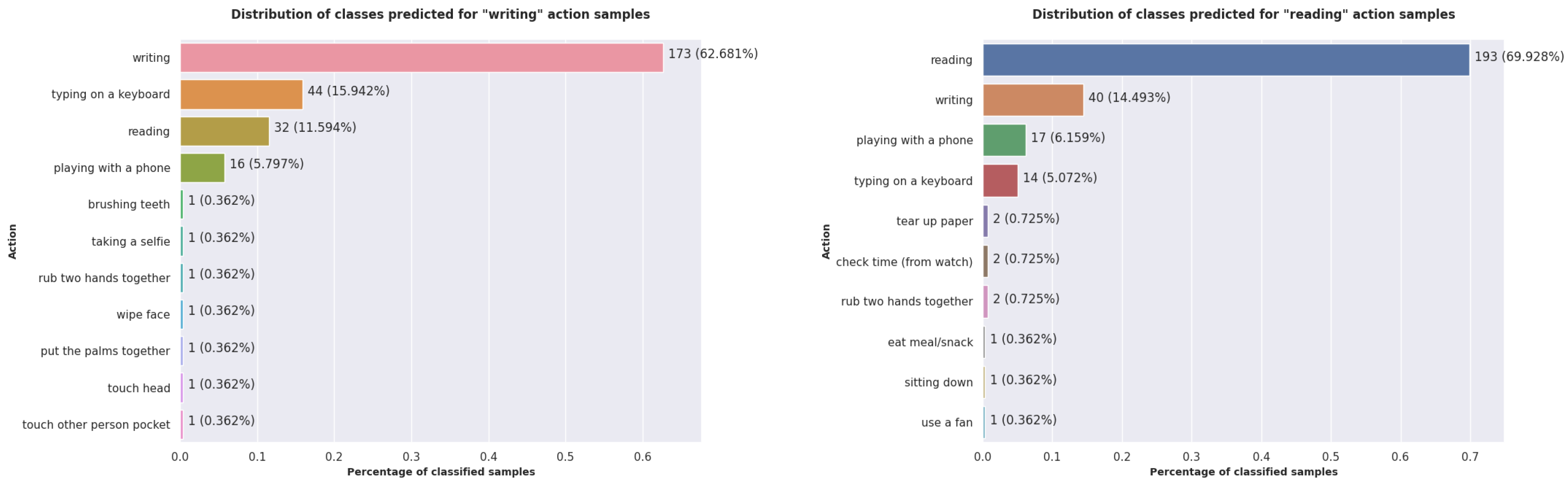
Task: Click the olive bar labeled 32 (11.594%)
Action: (225, 131)
